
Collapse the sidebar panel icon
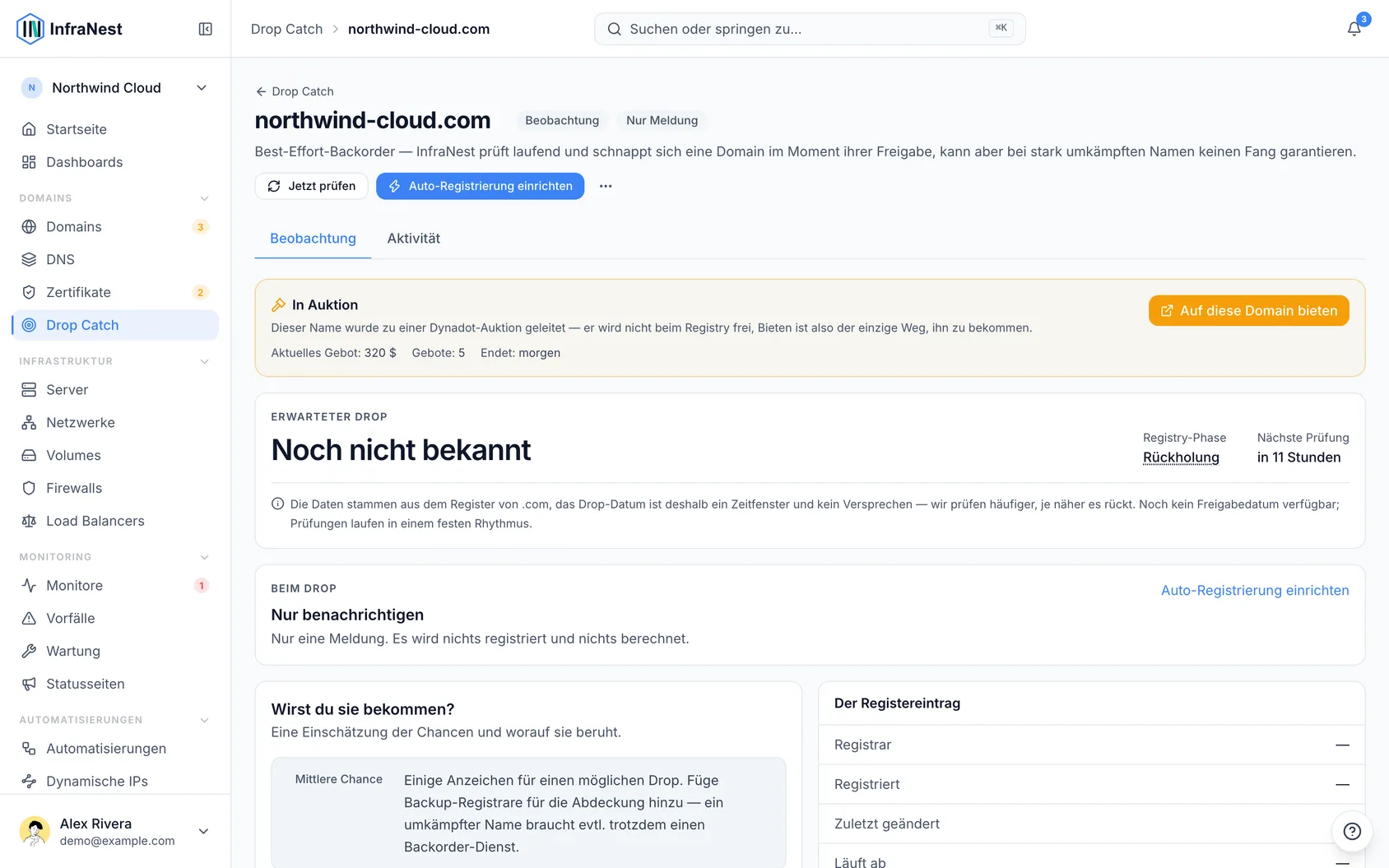tap(206, 29)
